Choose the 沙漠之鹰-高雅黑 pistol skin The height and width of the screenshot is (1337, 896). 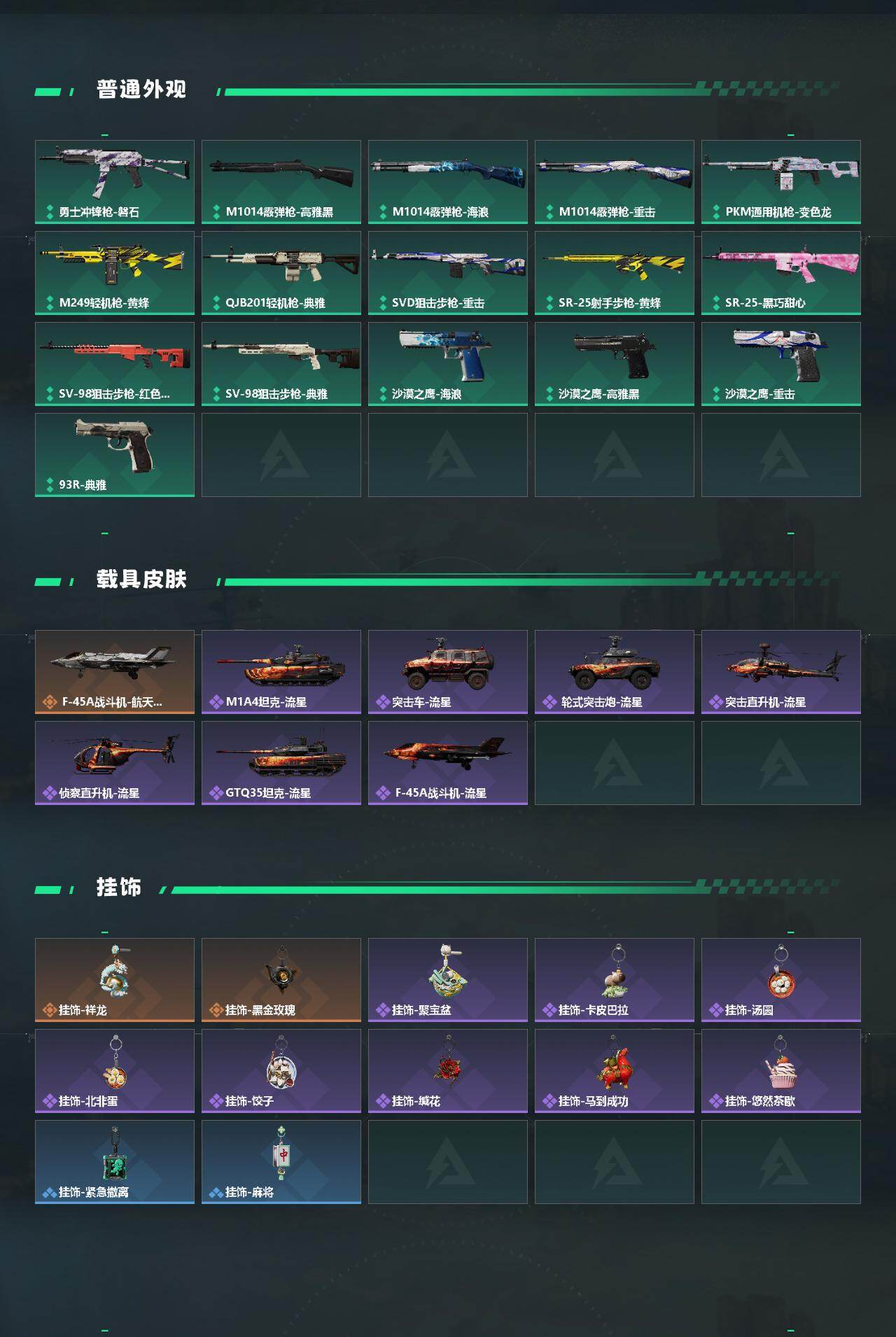pyautogui.click(x=615, y=364)
